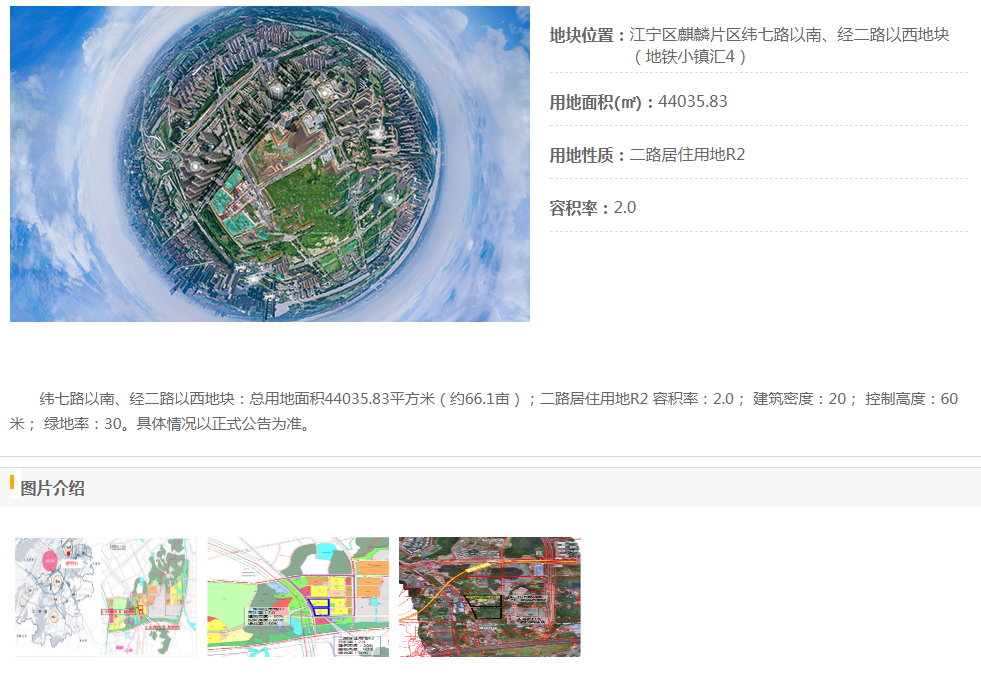This screenshot has height=678, width=981.
Task: Click the 44035.83 value in the details list
Action: tap(692, 102)
